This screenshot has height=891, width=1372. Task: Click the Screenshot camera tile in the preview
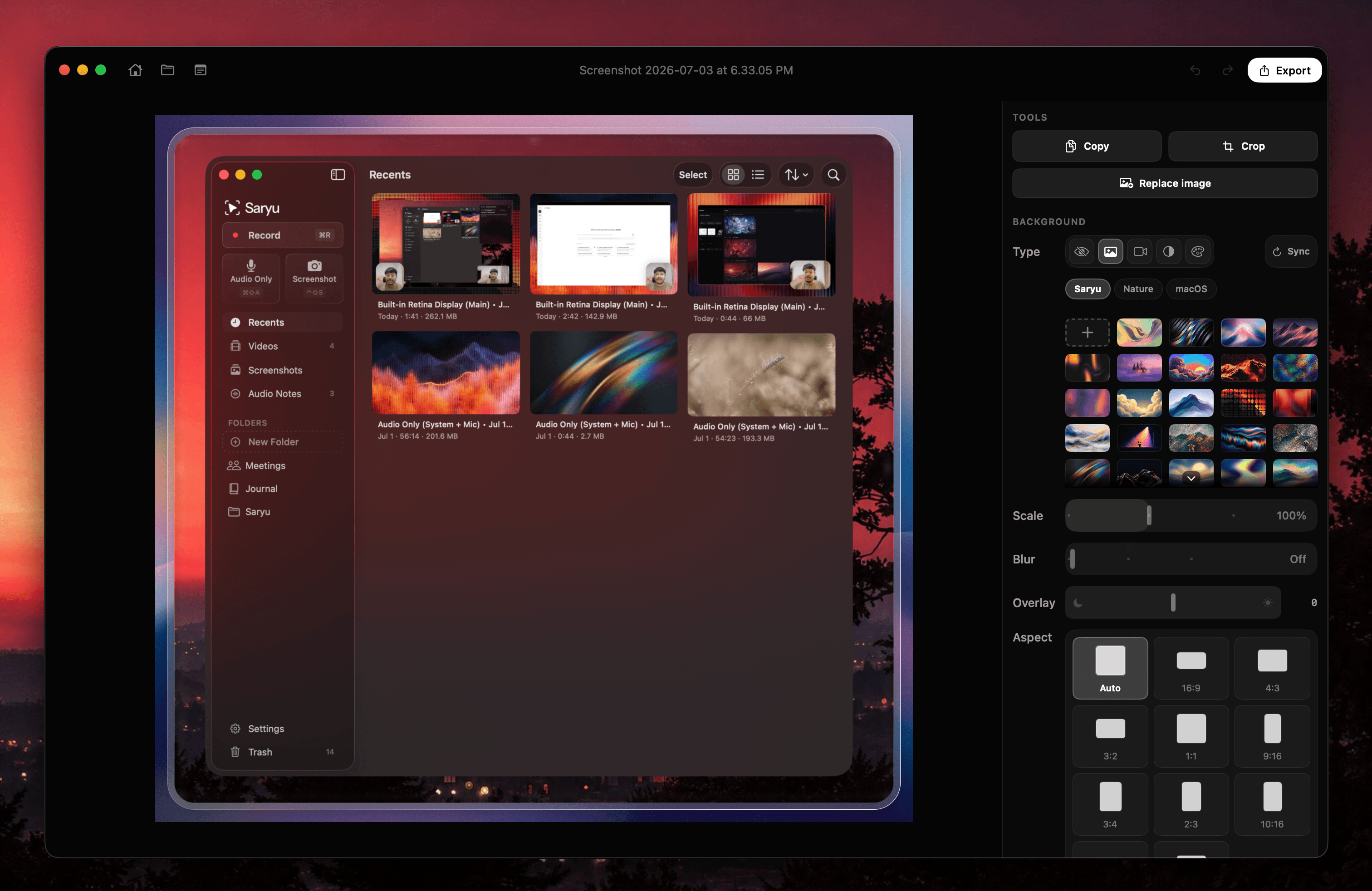pos(314,278)
